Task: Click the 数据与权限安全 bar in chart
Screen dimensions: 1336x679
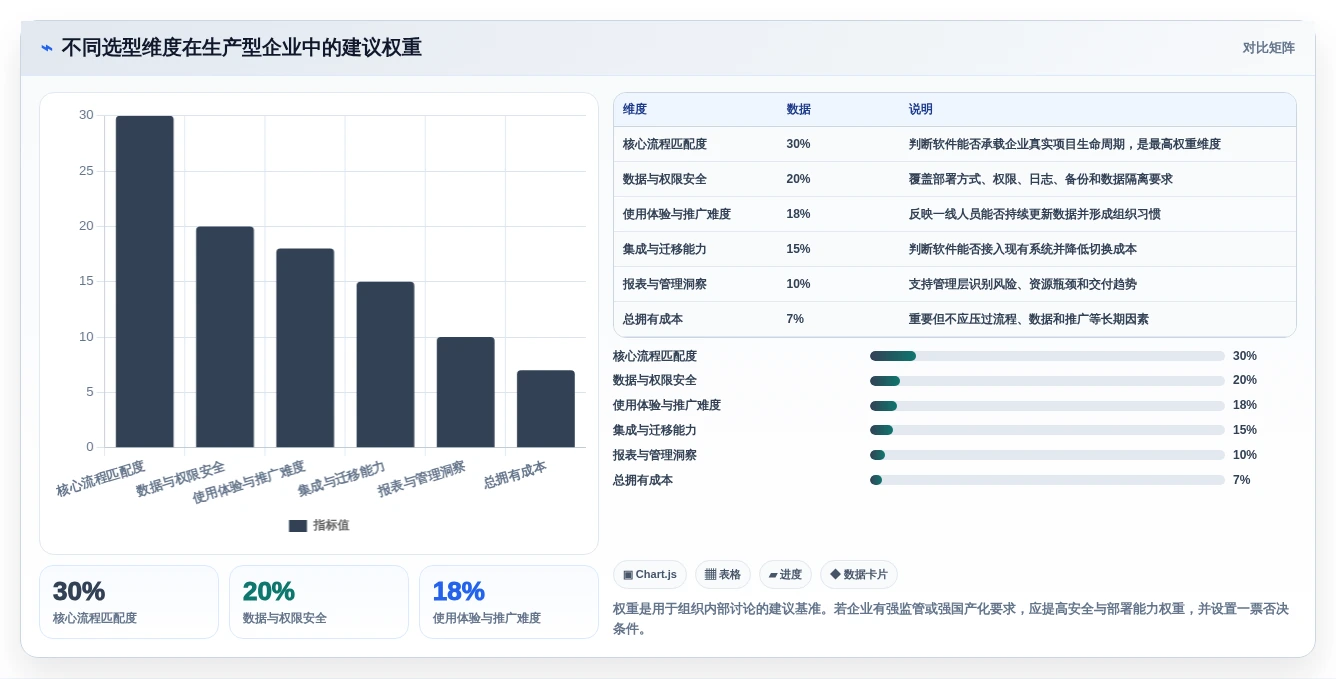Action: pos(225,337)
